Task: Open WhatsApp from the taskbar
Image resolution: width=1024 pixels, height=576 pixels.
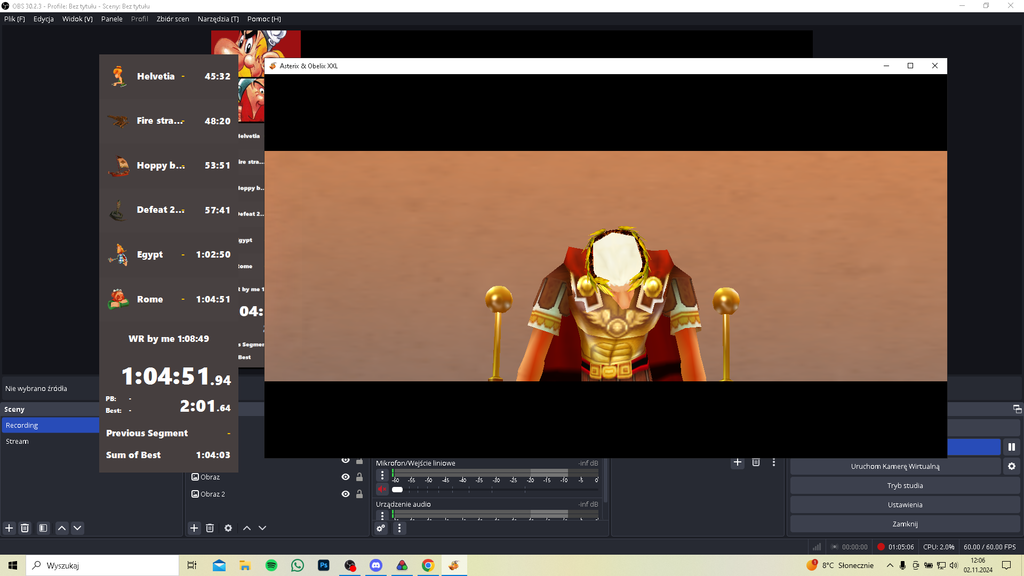Action: click(x=298, y=566)
